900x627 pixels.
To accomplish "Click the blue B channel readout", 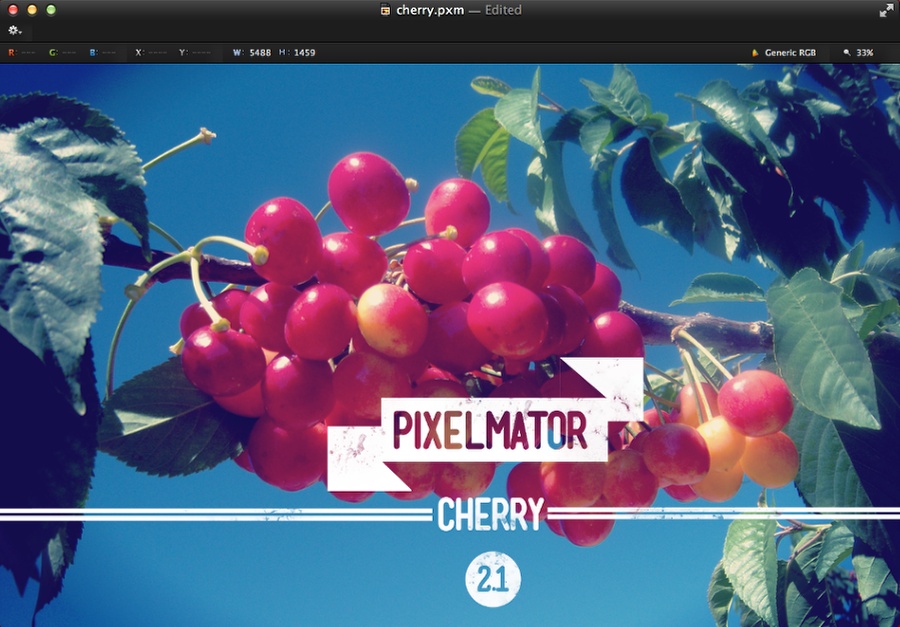I will point(103,53).
